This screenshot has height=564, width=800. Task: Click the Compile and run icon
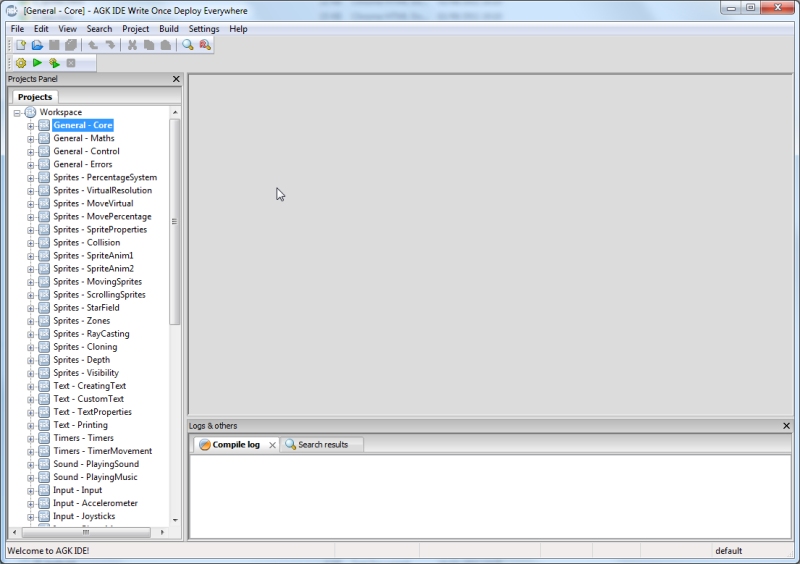point(54,63)
